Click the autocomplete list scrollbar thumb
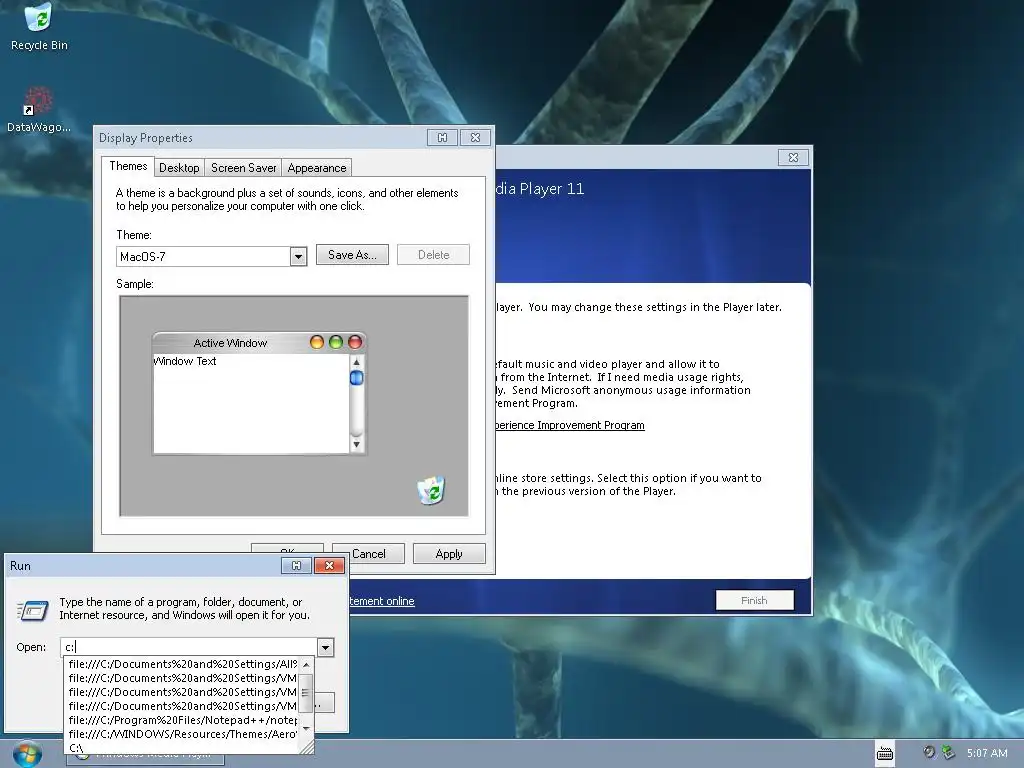This screenshot has height=768, width=1024. click(x=306, y=694)
